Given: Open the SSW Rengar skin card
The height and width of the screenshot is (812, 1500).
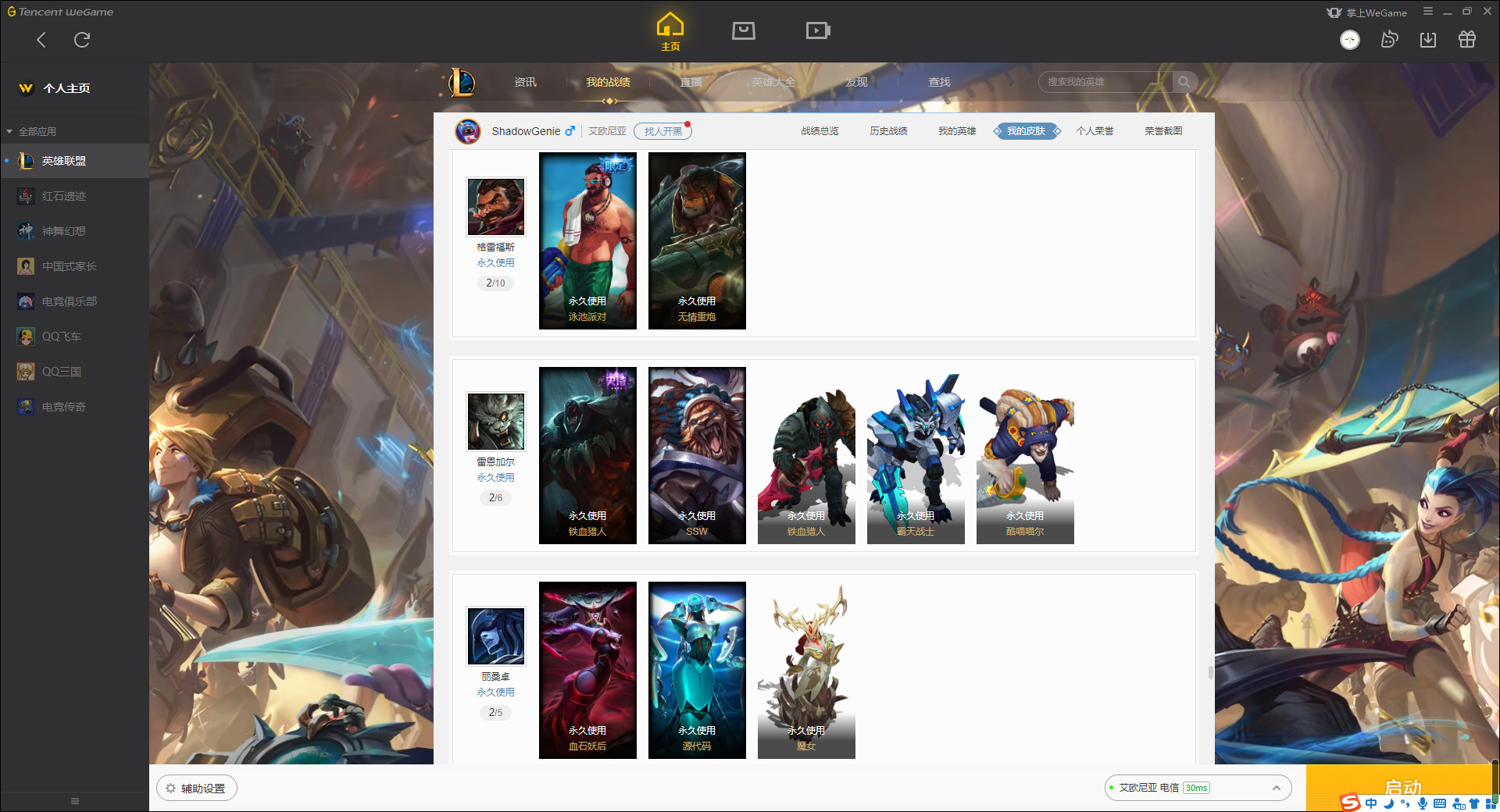Looking at the screenshot, I should (697, 455).
